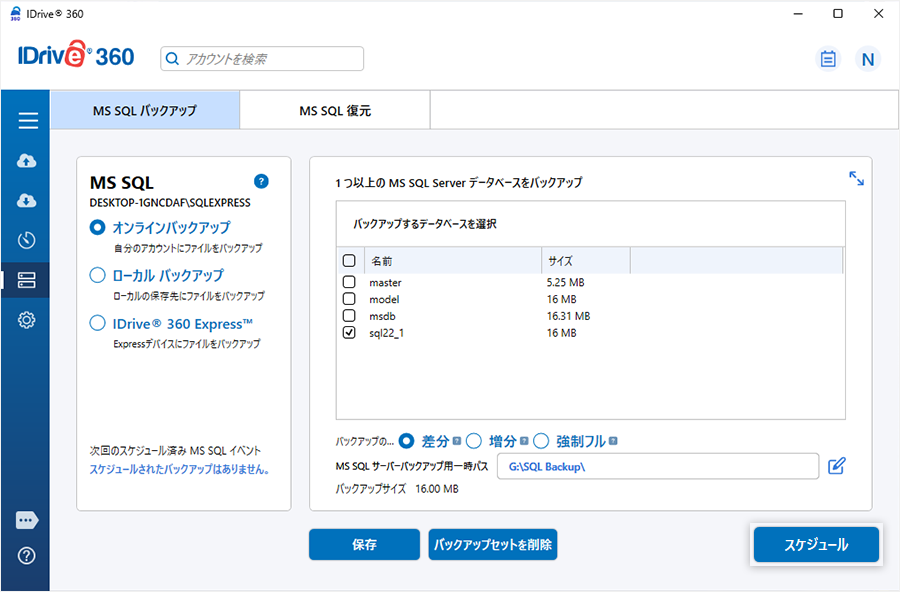900x592 pixels.
Task: Open the scheduler clock sidebar icon
Action: pyautogui.click(x=27, y=240)
